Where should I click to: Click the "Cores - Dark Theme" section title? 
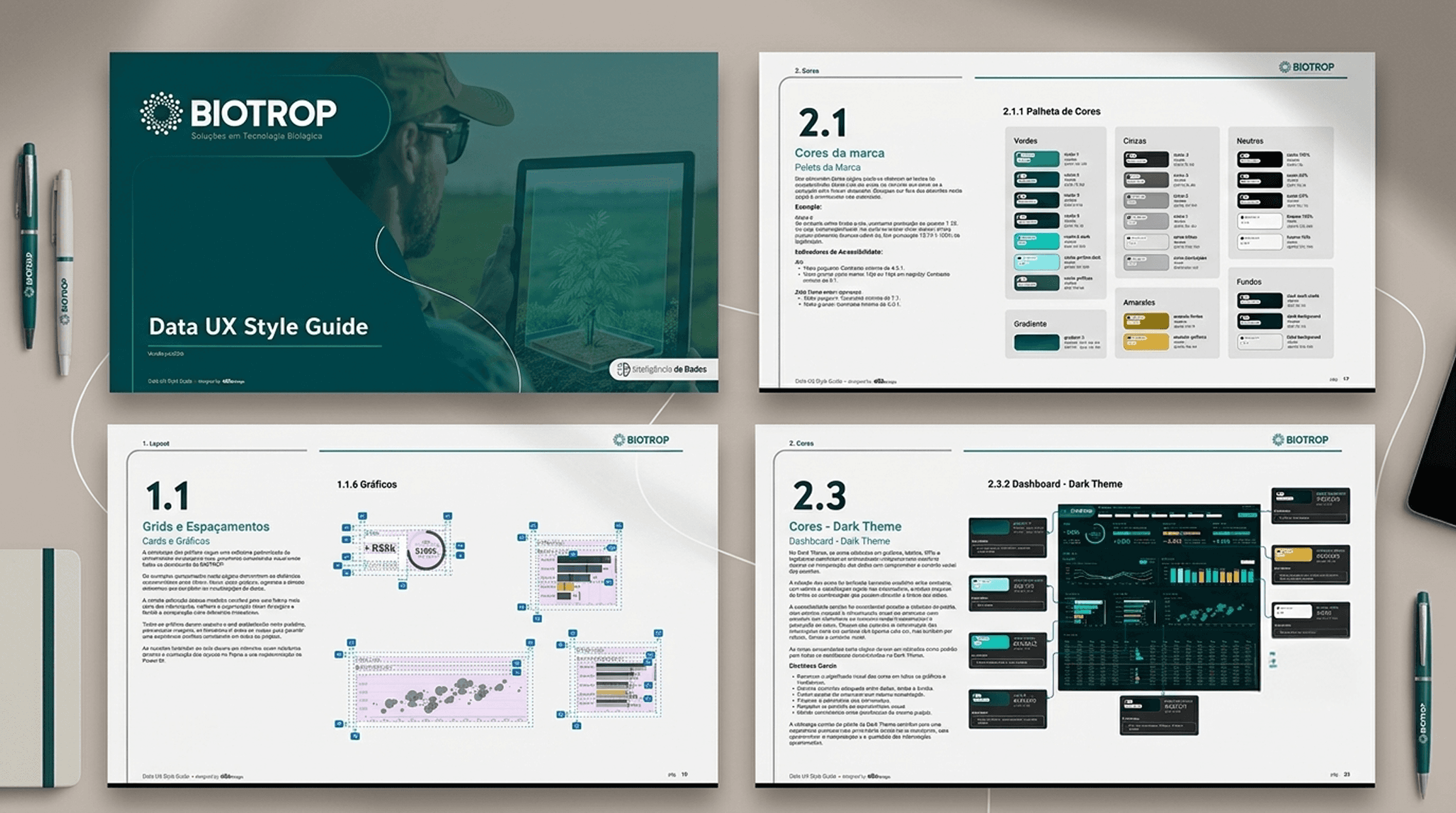pos(845,527)
